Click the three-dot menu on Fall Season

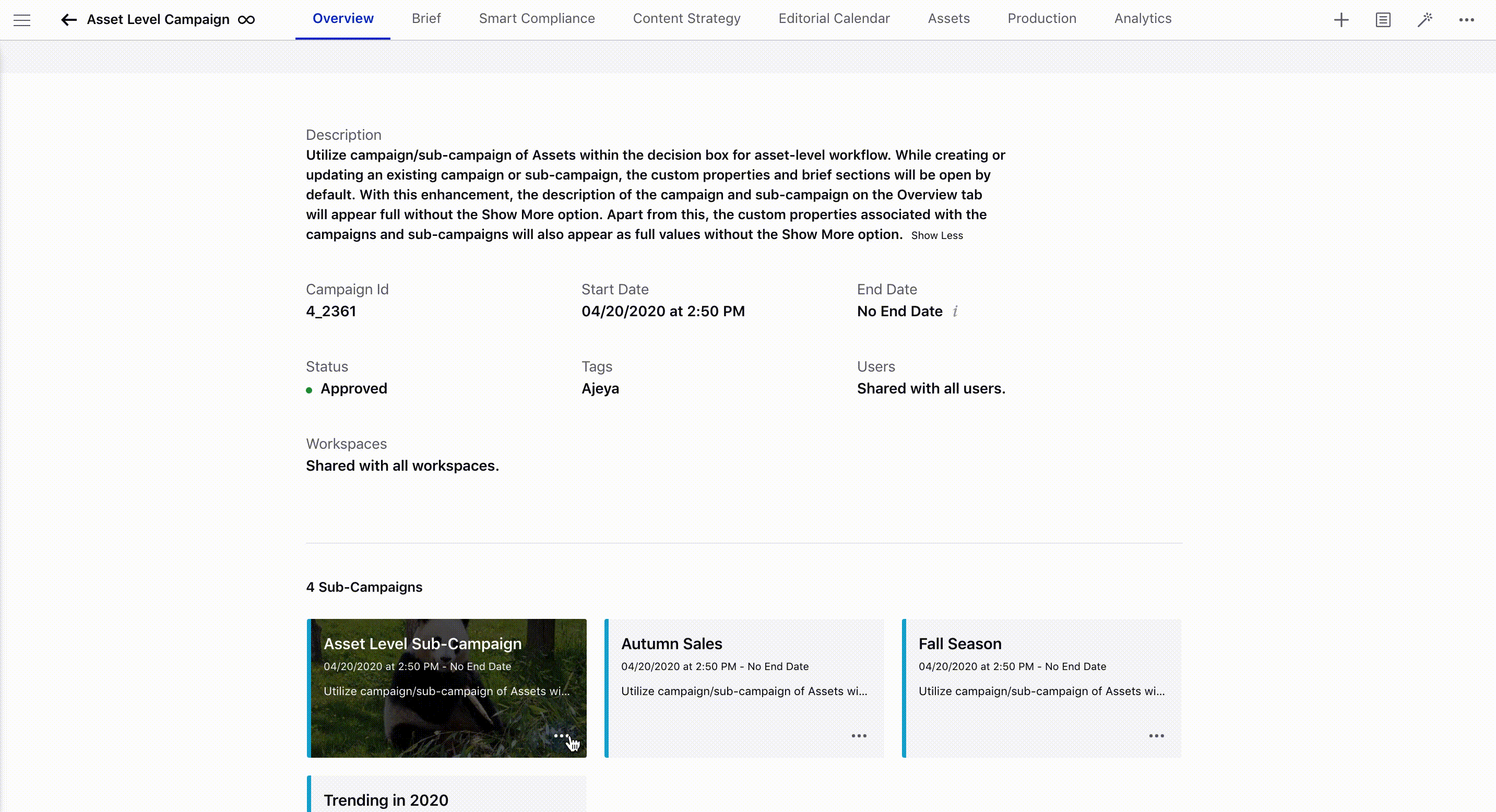click(1156, 736)
